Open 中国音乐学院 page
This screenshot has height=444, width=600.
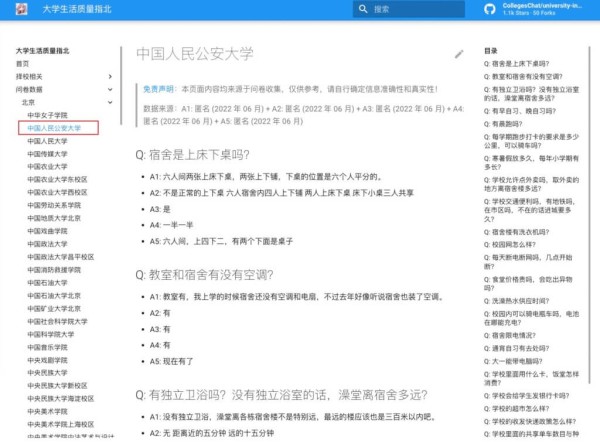47,347
